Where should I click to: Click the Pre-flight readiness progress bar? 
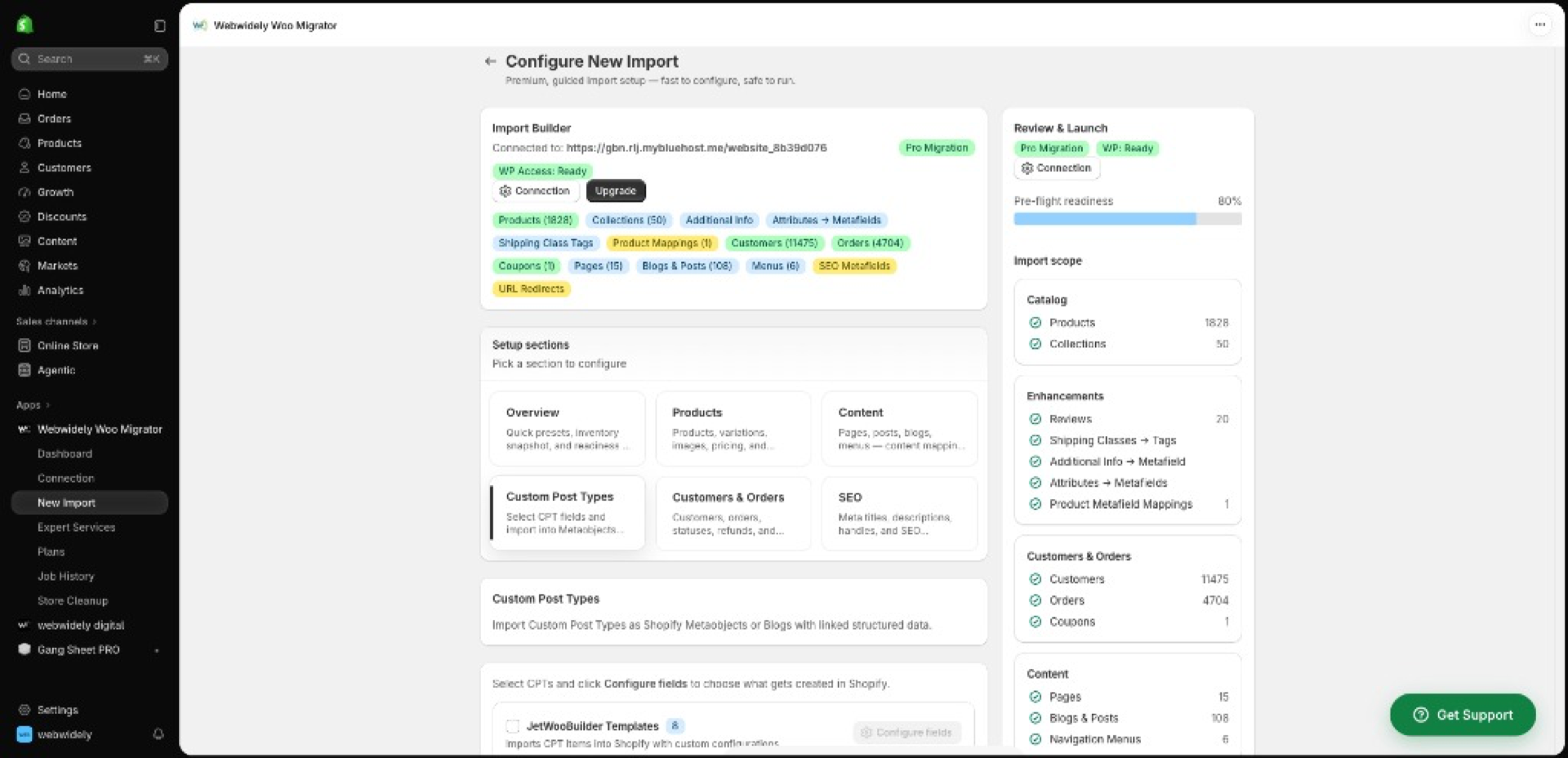pyautogui.click(x=1127, y=219)
